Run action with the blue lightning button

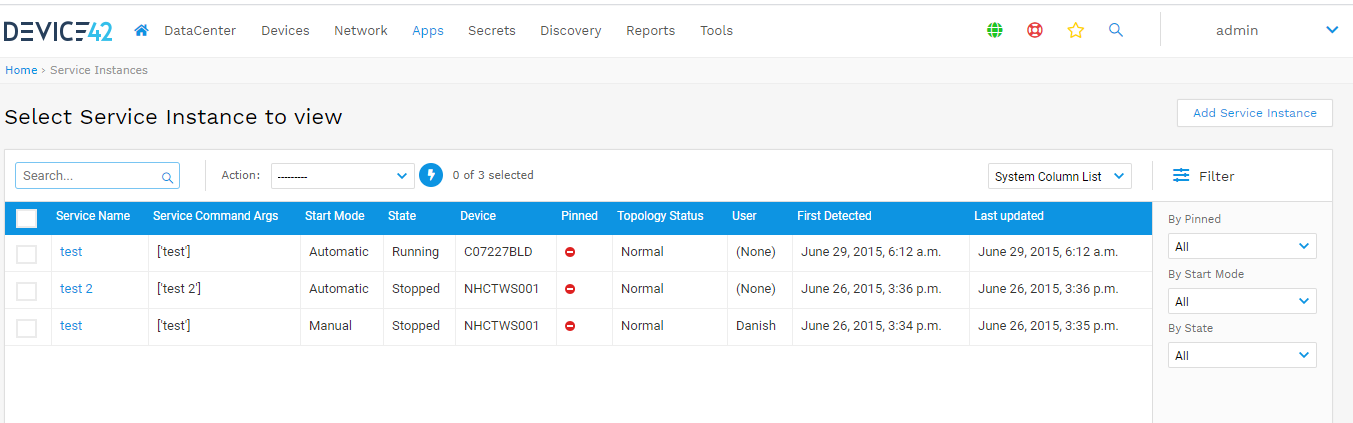[x=430, y=175]
